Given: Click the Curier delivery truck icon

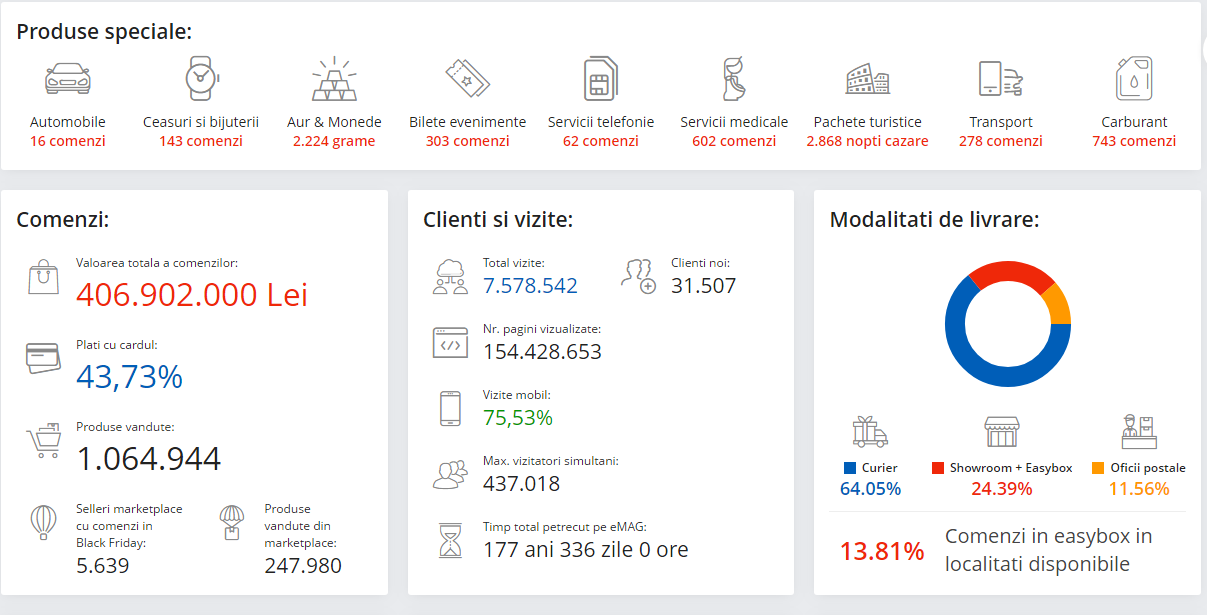Looking at the screenshot, I should coord(870,431).
